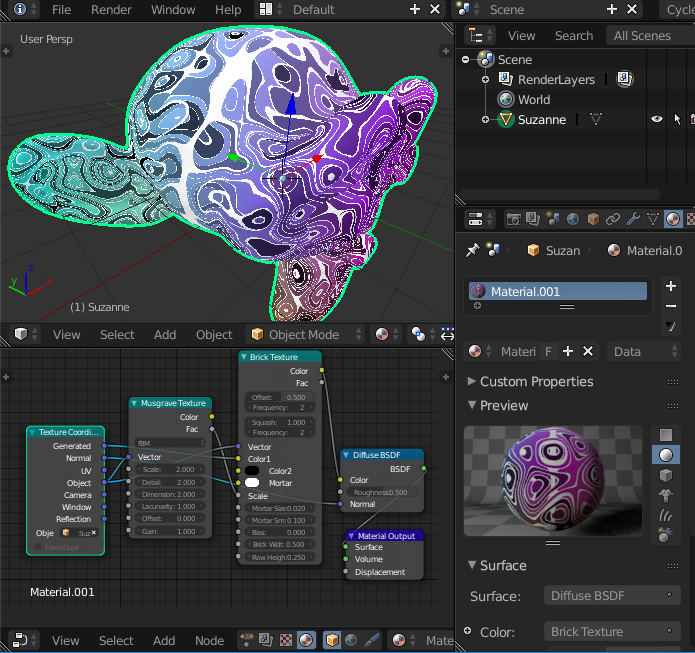Open the World properties globe tab
Screen dimensions: 695x653
click(573, 219)
